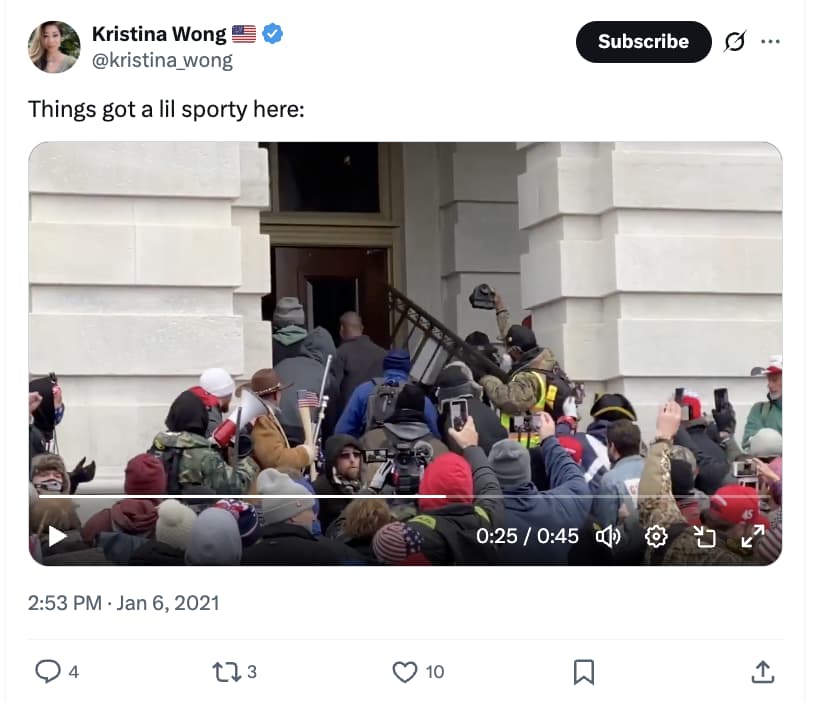
Task: Open video settings gear icon
Action: [x=656, y=536]
